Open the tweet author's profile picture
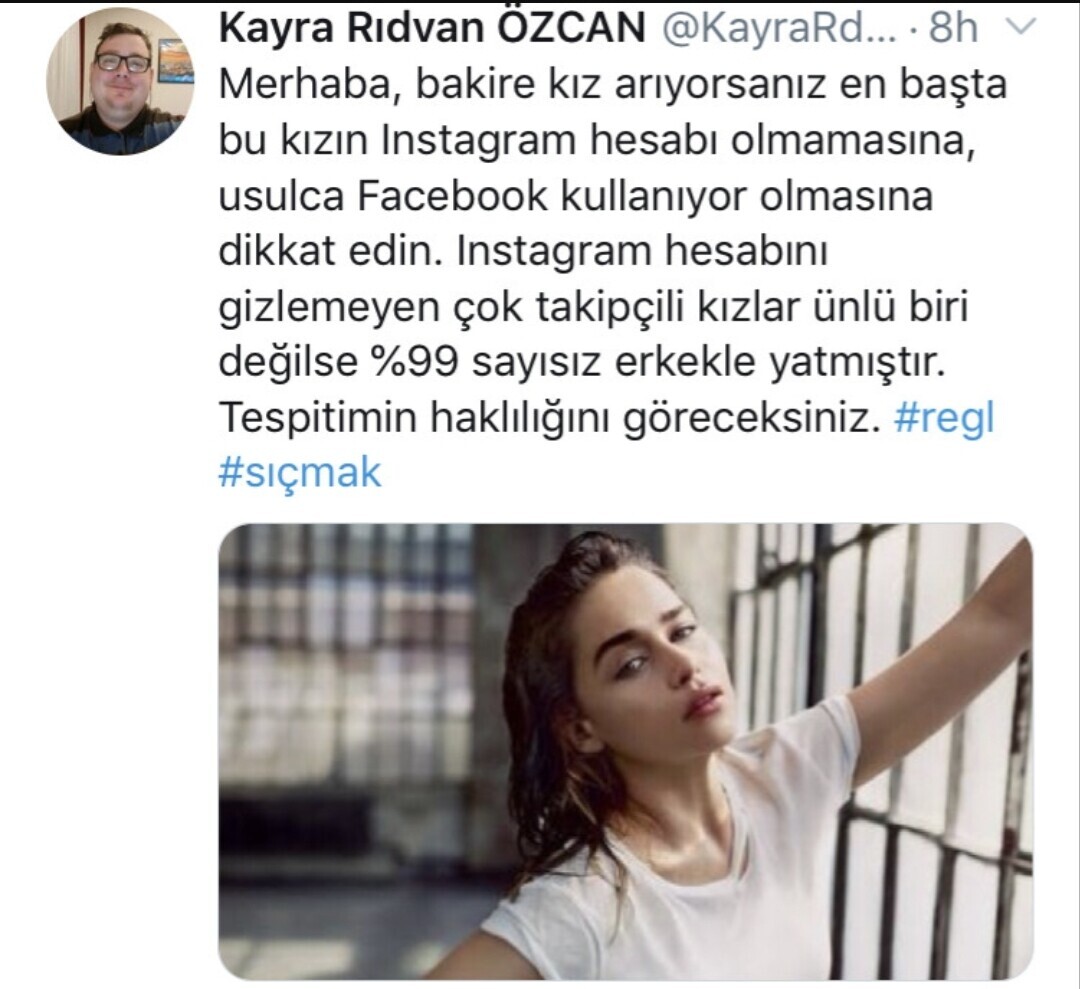This screenshot has width=1080, height=989. pyautogui.click(x=120, y=82)
